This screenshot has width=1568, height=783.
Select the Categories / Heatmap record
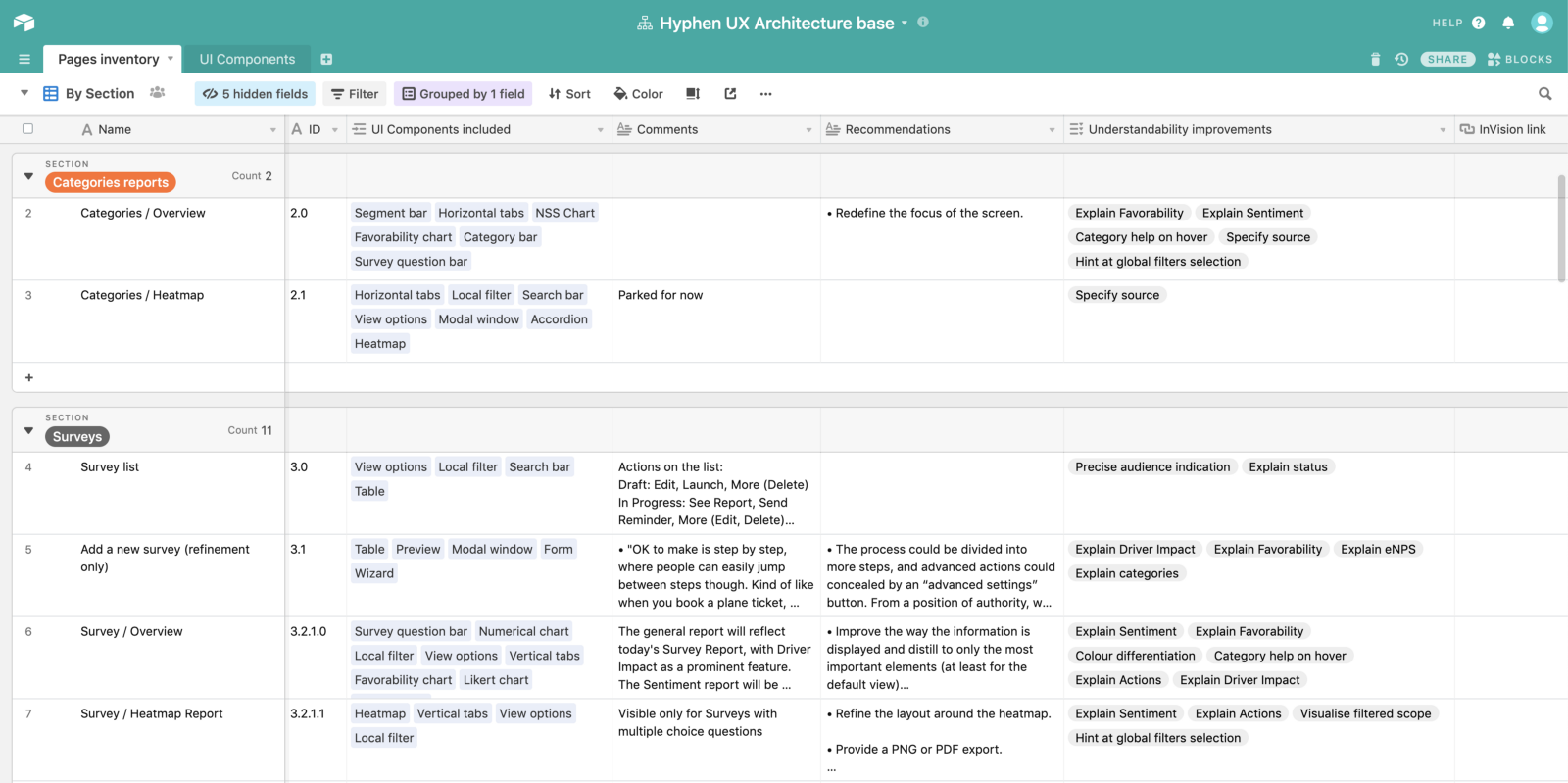pyautogui.click(x=142, y=295)
